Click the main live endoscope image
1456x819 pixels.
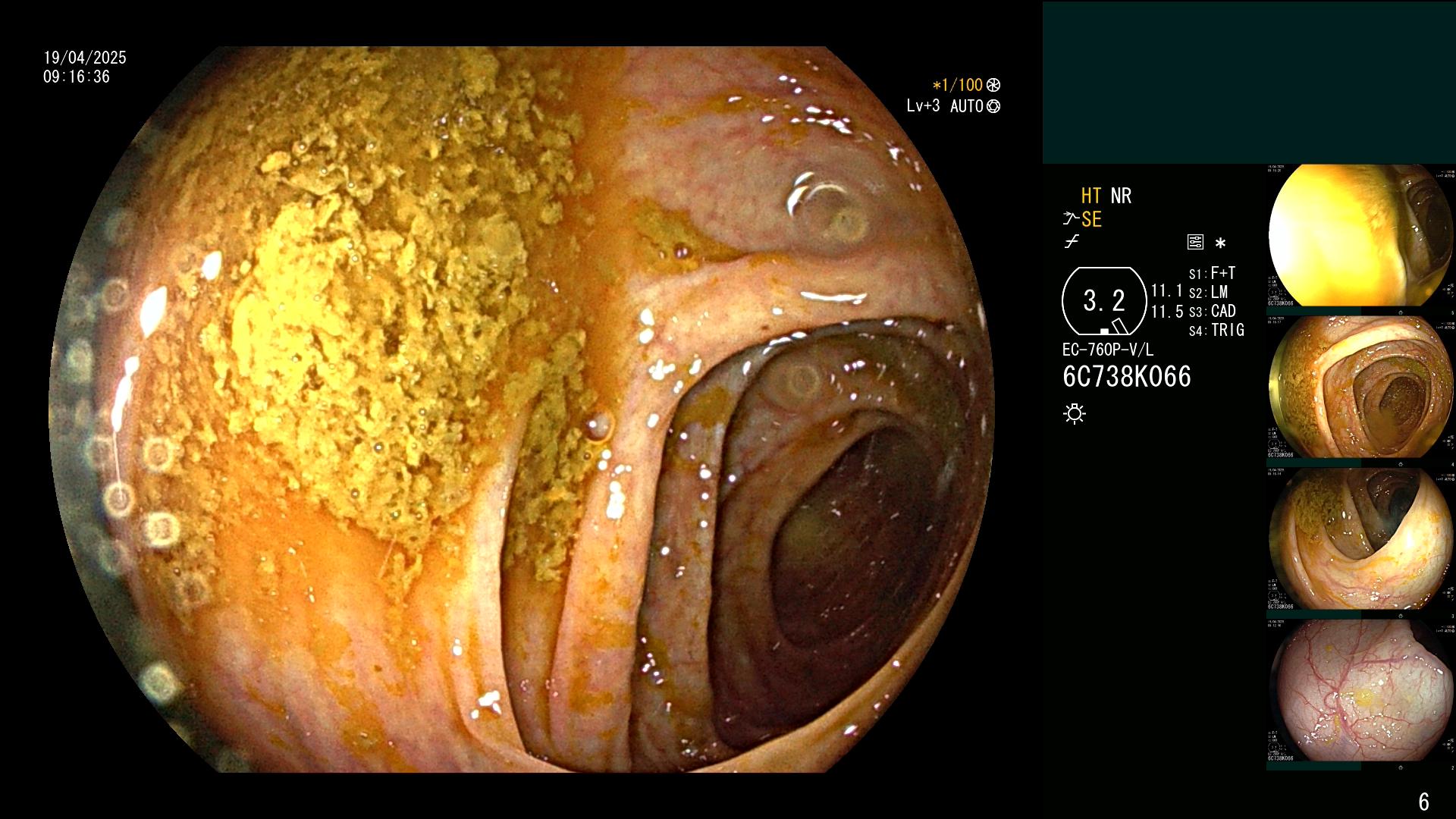(522, 409)
